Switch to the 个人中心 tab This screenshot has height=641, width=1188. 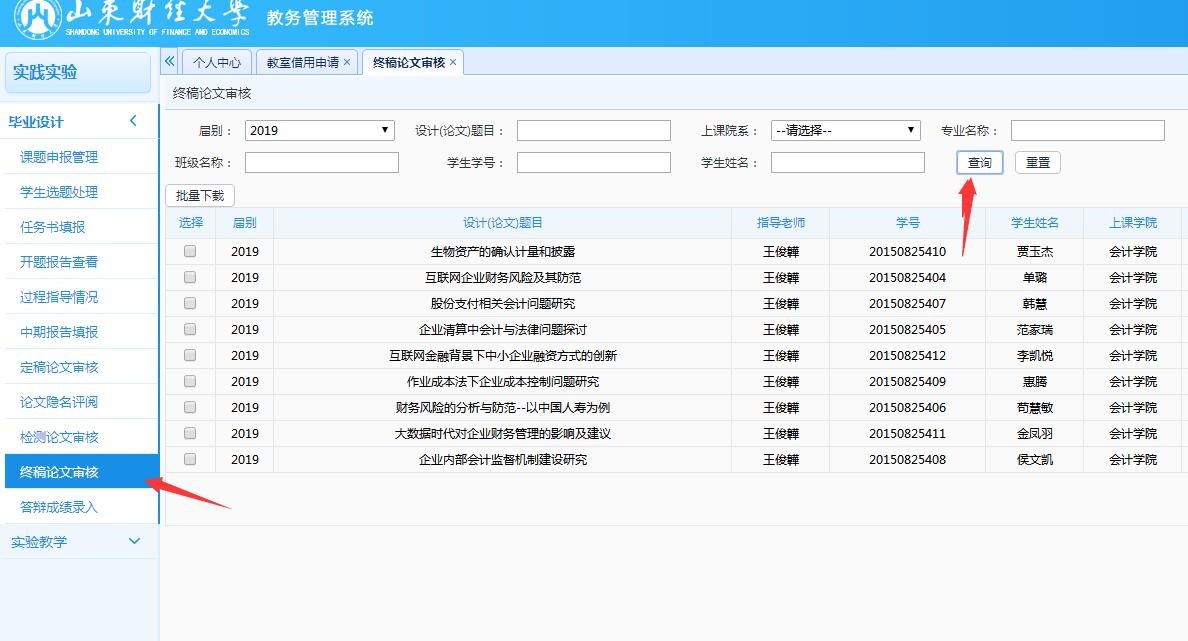pyautogui.click(x=217, y=62)
